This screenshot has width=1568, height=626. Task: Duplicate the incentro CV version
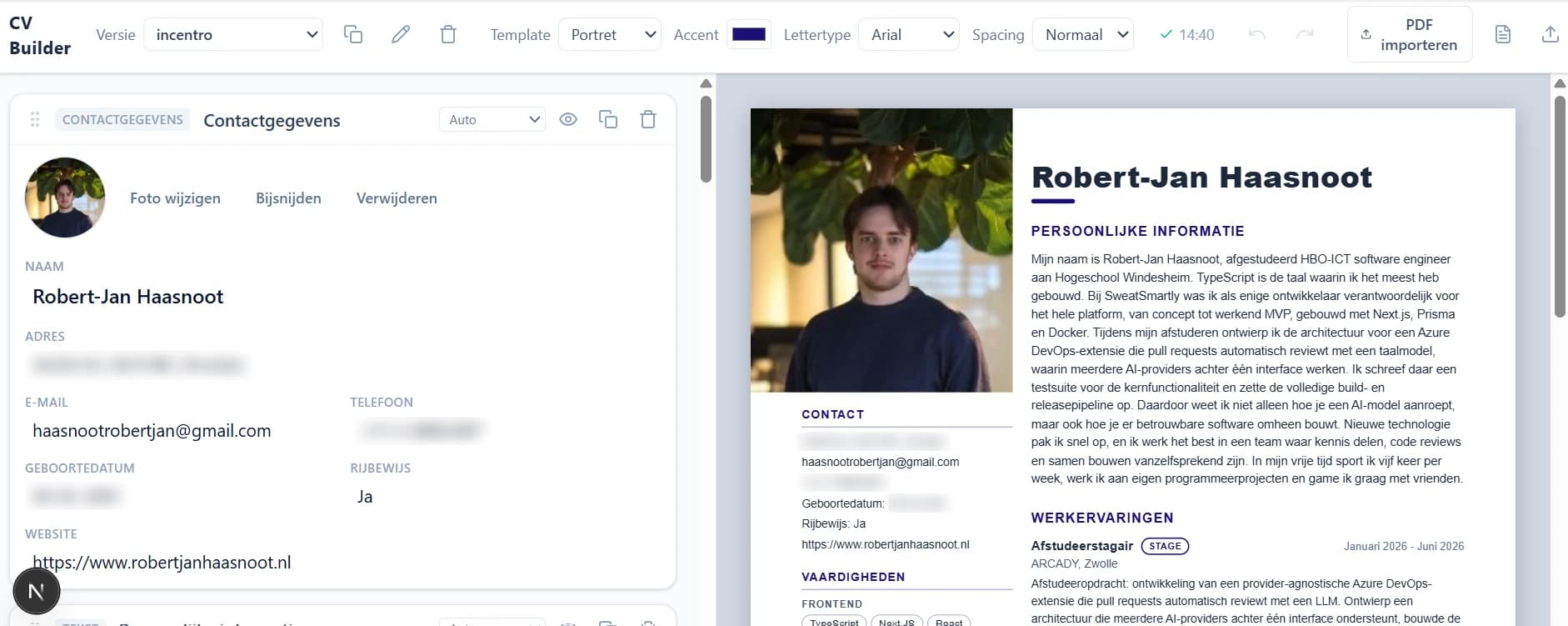pyautogui.click(x=353, y=34)
